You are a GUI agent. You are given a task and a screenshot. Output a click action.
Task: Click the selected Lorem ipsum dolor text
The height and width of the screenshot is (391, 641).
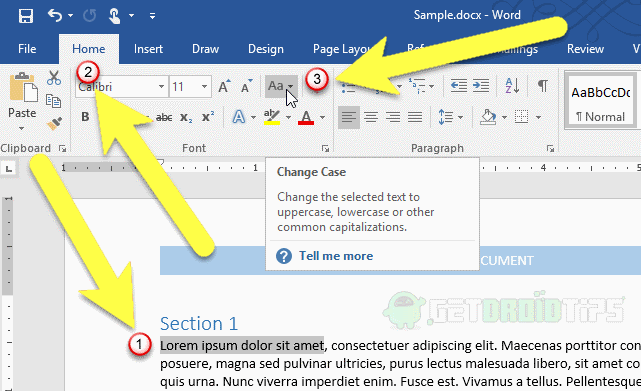click(x=242, y=346)
